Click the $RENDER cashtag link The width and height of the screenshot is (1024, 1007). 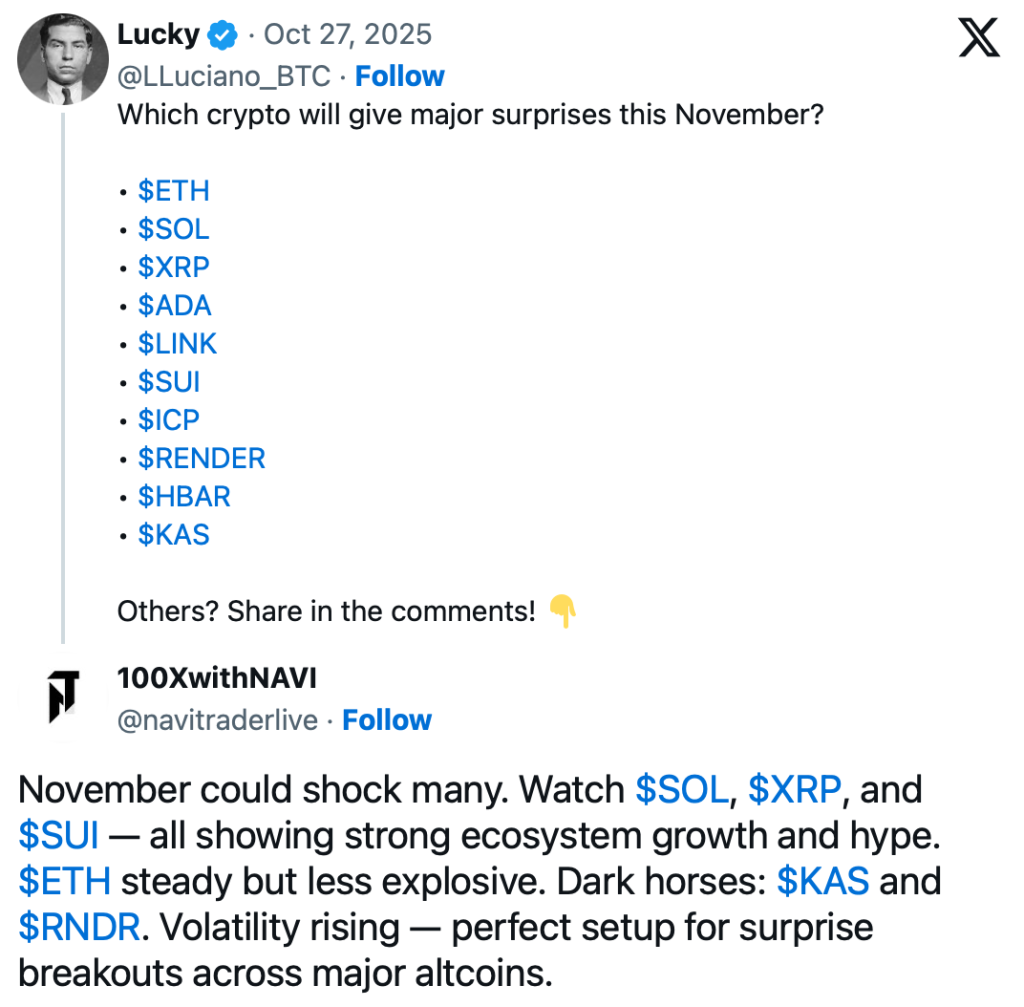[202, 458]
